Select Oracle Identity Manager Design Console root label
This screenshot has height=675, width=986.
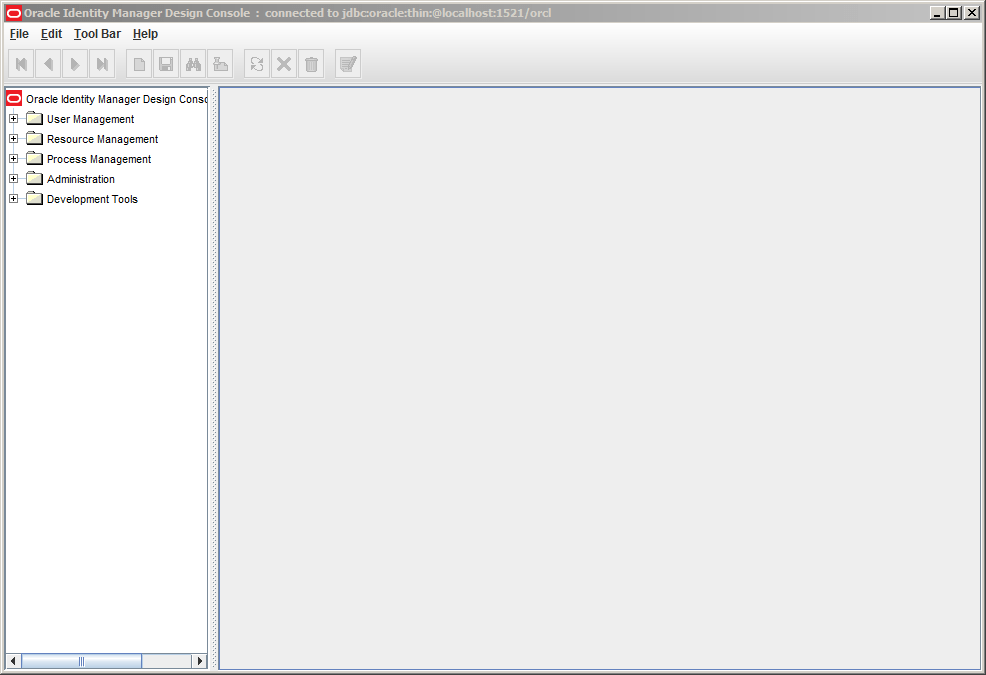(116, 99)
